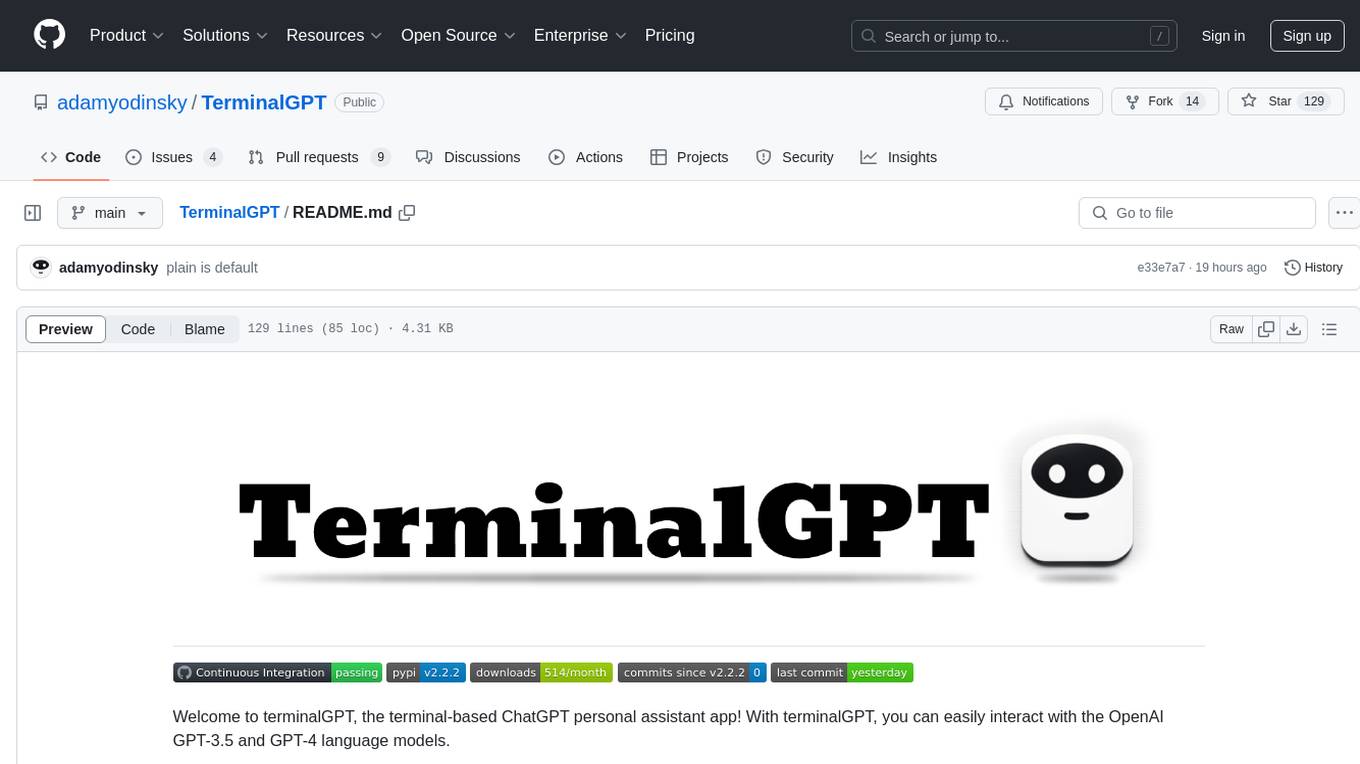1360x764 pixels.
Task: Click the Issues count badge 4
Action: tap(212, 157)
